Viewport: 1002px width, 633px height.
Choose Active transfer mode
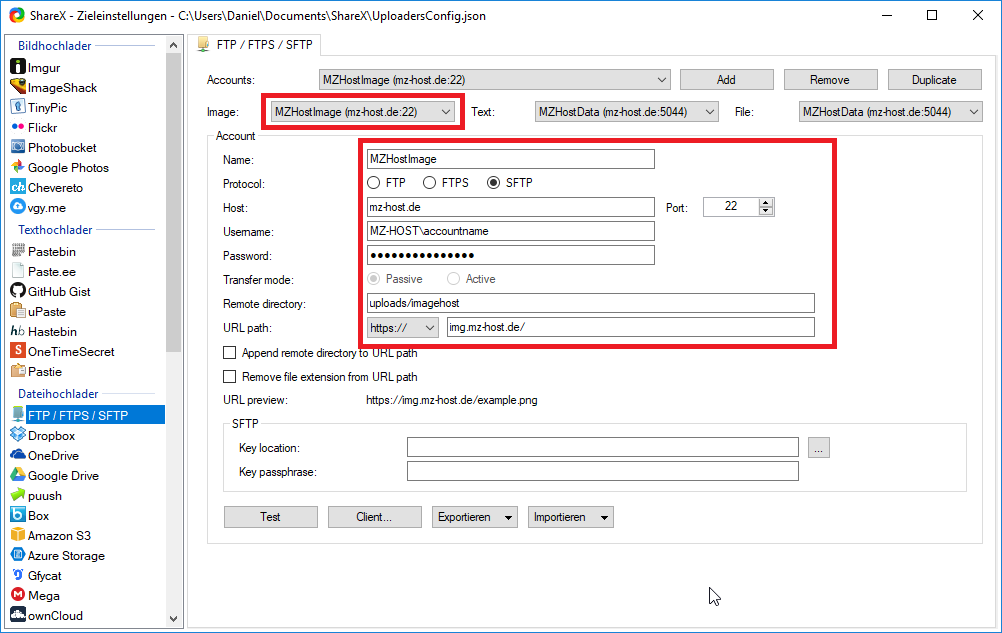point(453,278)
